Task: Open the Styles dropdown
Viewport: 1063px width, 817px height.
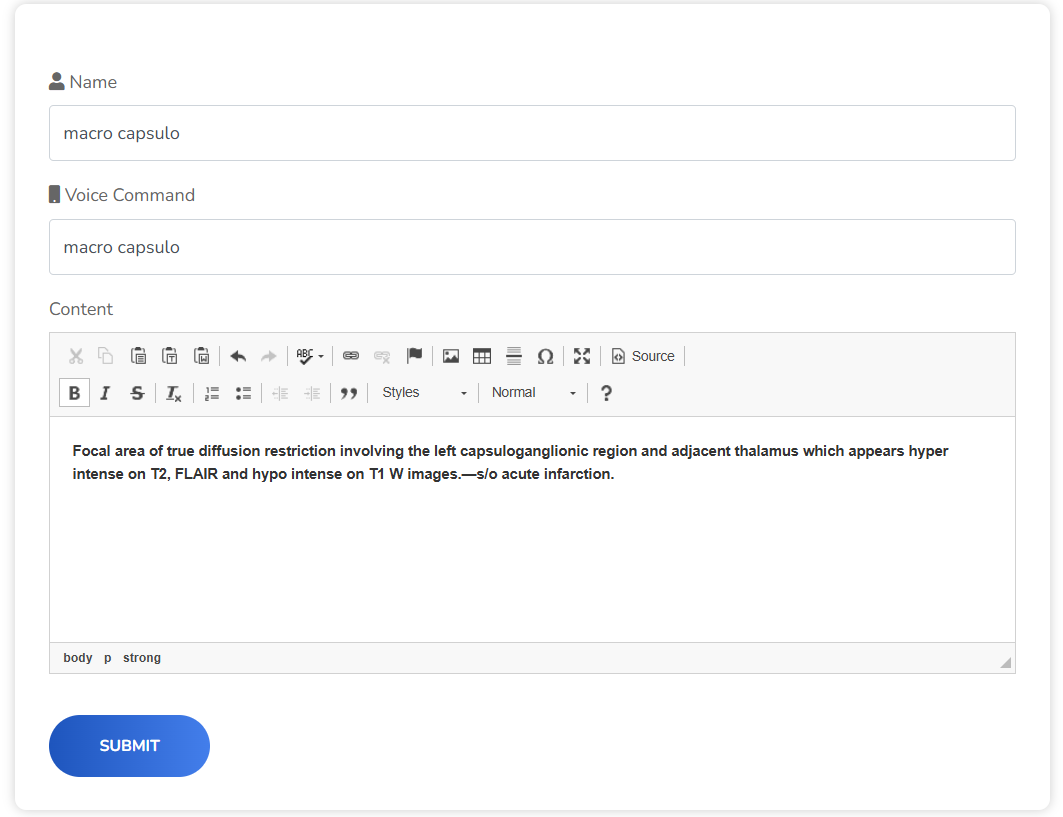Action: [x=424, y=393]
